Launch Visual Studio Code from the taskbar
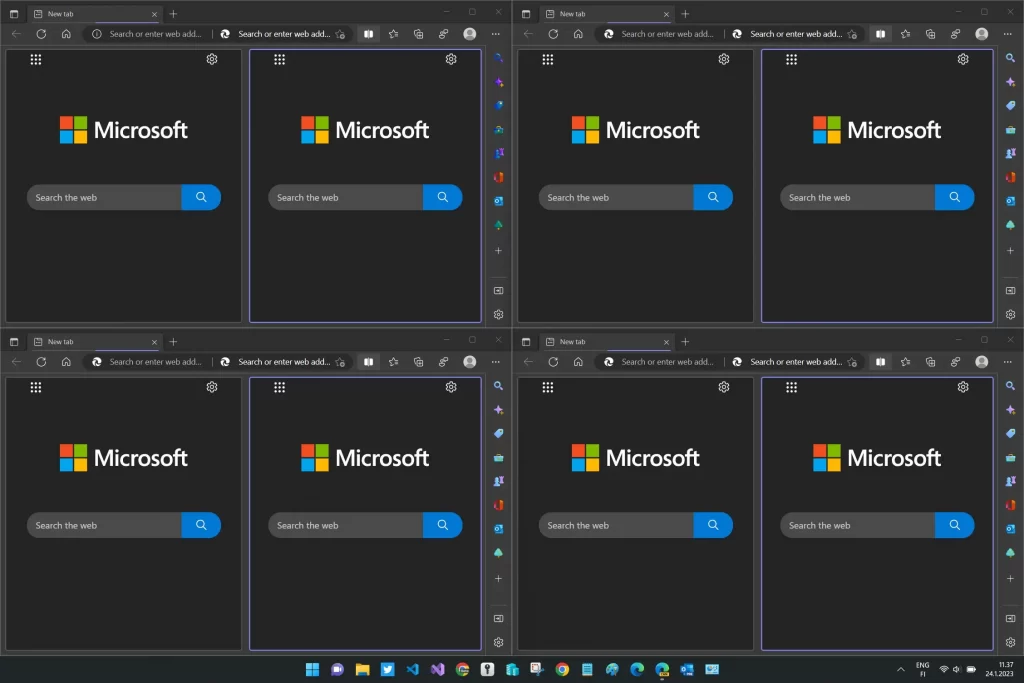The image size is (1024, 683). click(412, 670)
